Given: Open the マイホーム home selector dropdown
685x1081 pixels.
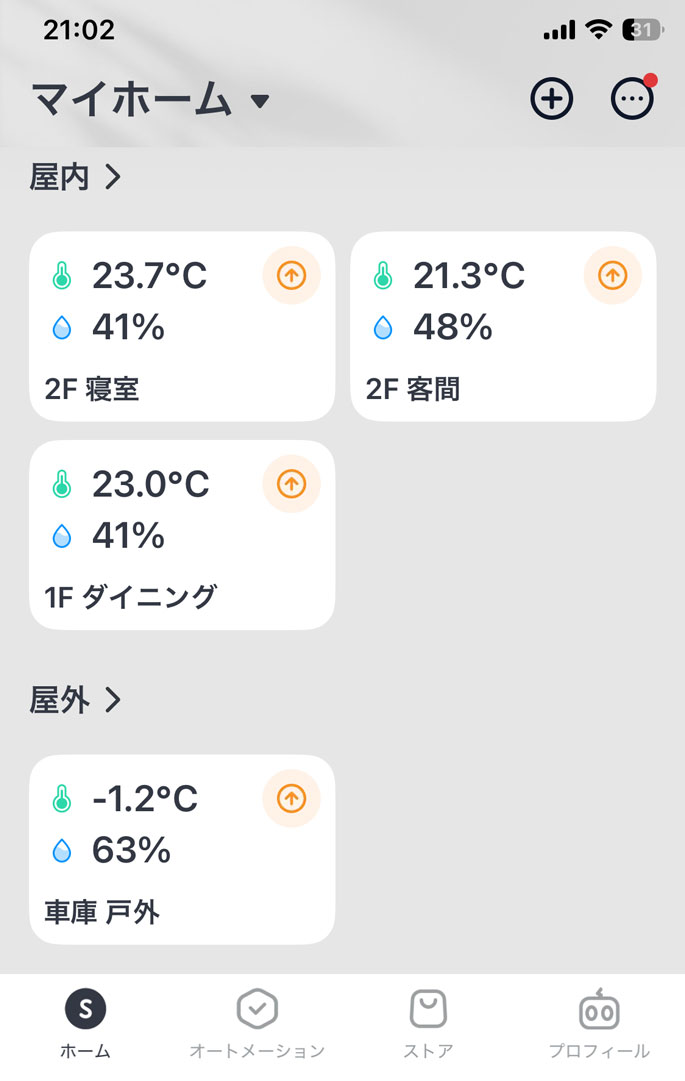Looking at the screenshot, I should tap(150, 100).
